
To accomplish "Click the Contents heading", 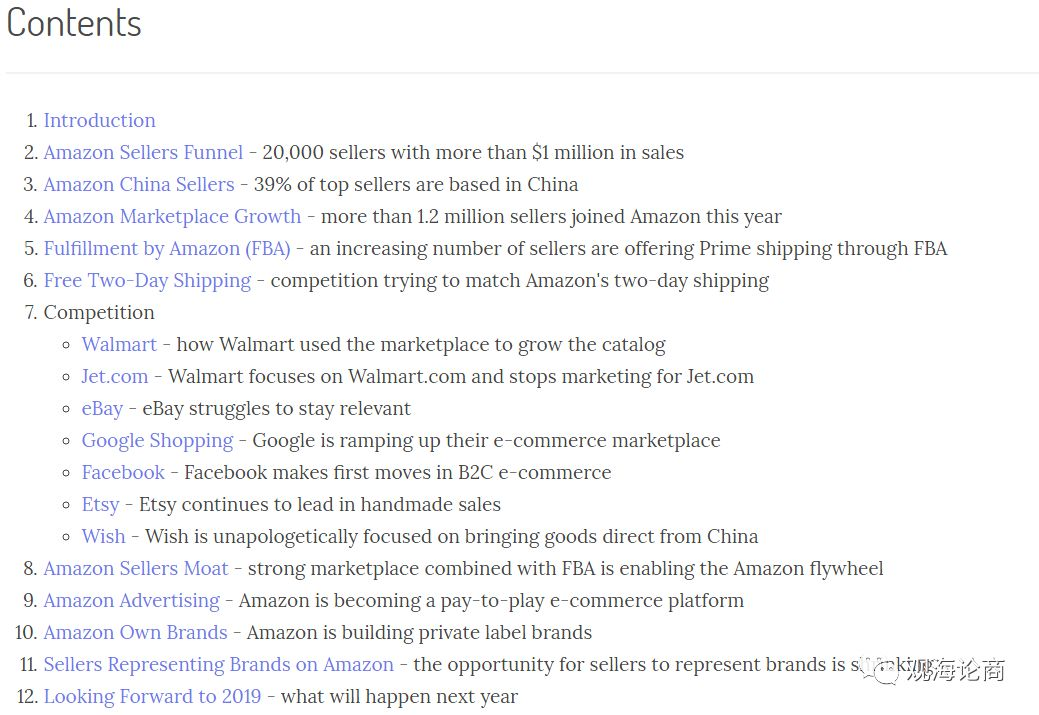I will pyautogui.click(x=74, y=23).
